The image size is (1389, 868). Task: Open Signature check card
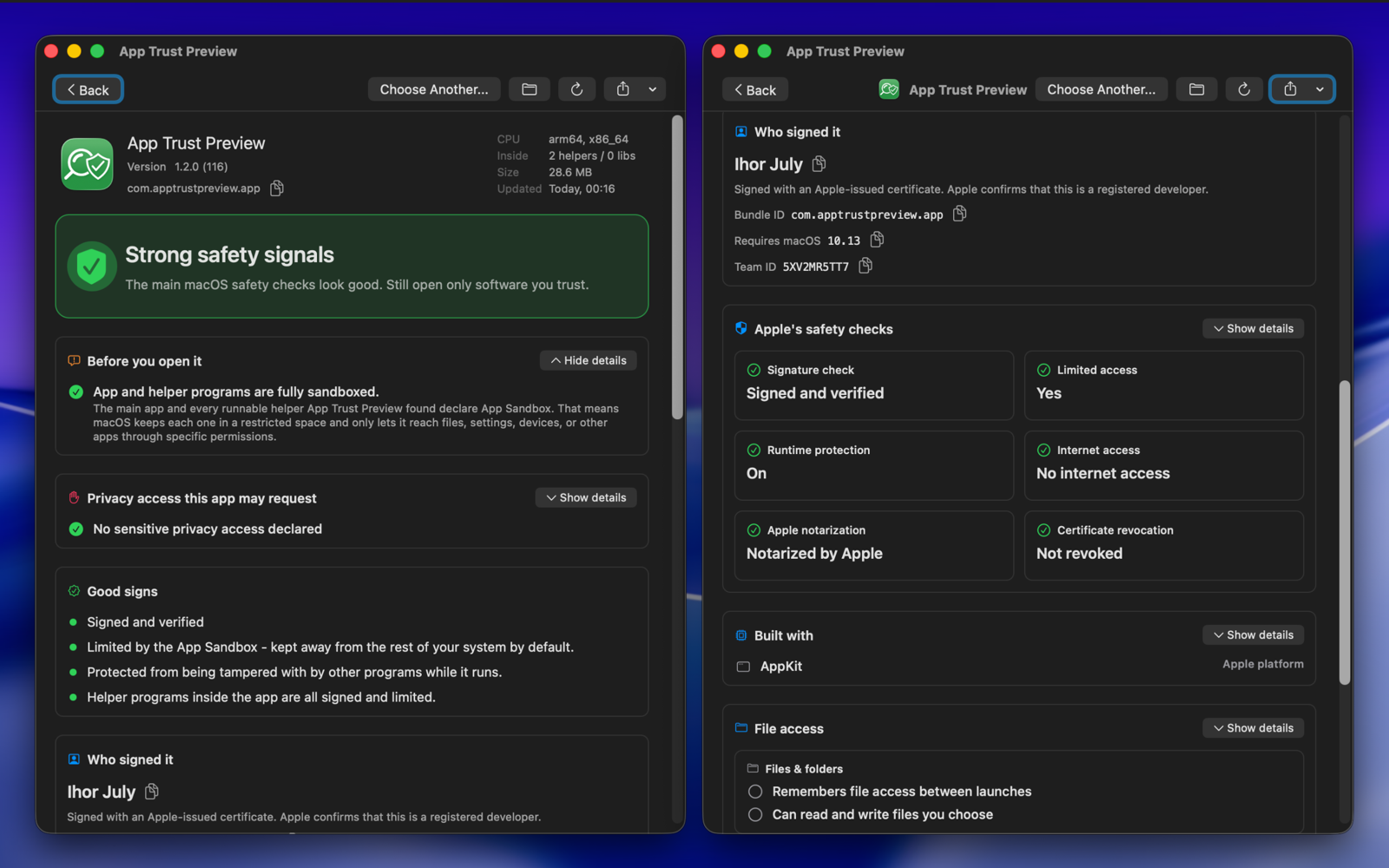click(874, 385)
